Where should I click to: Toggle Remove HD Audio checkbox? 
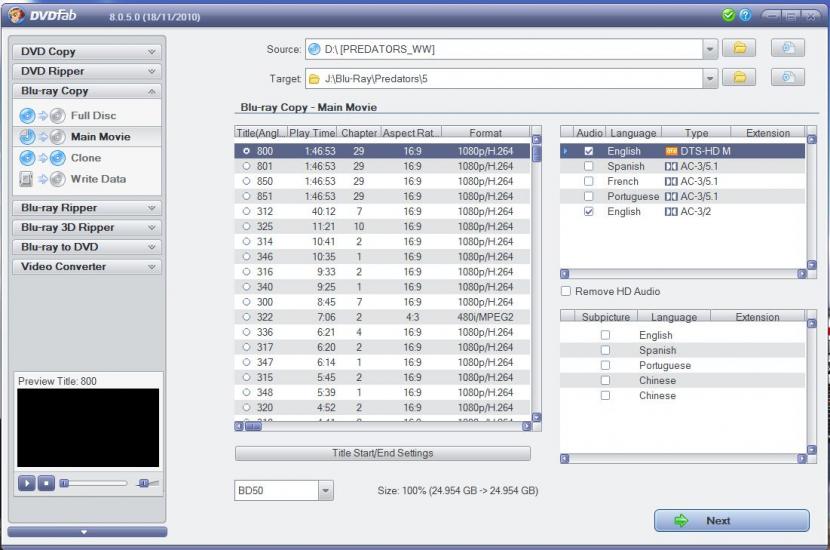[x=566, y=291]
